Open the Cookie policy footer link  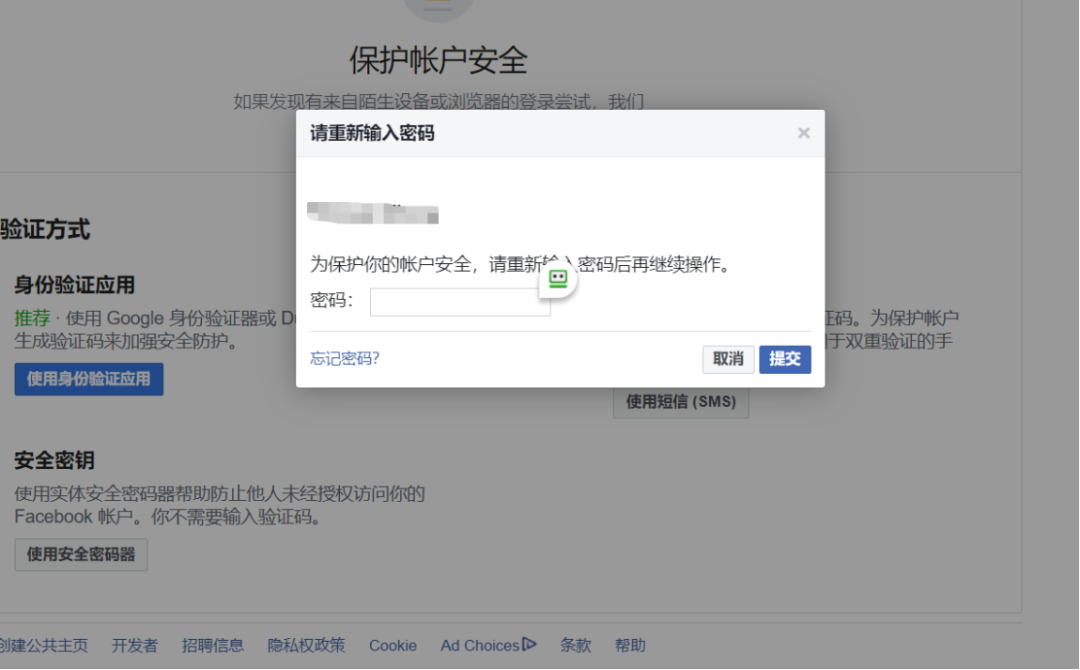click(392, 645)
